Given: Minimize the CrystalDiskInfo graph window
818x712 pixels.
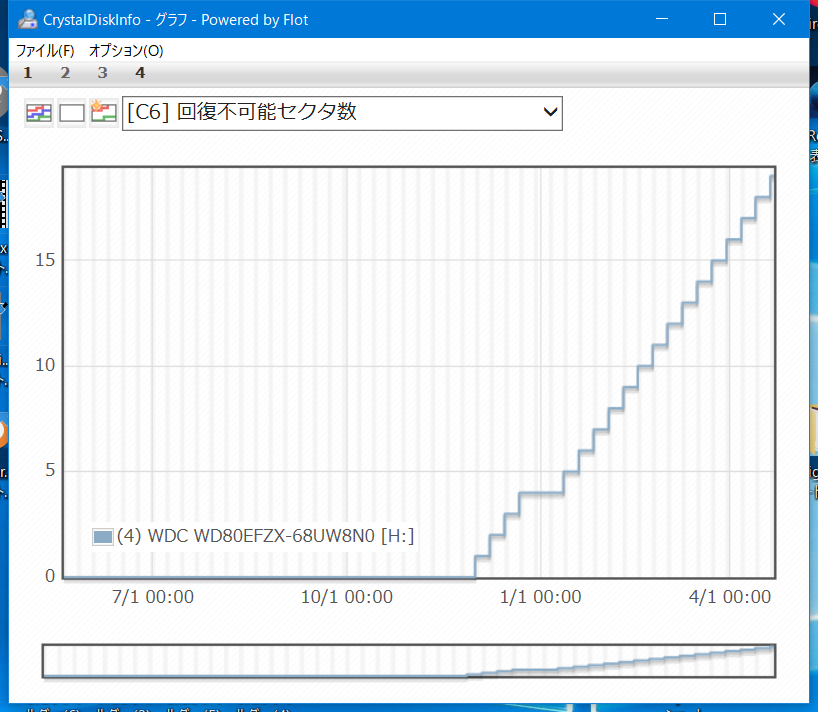Looking at the screenshot, I should coord(661,19).
